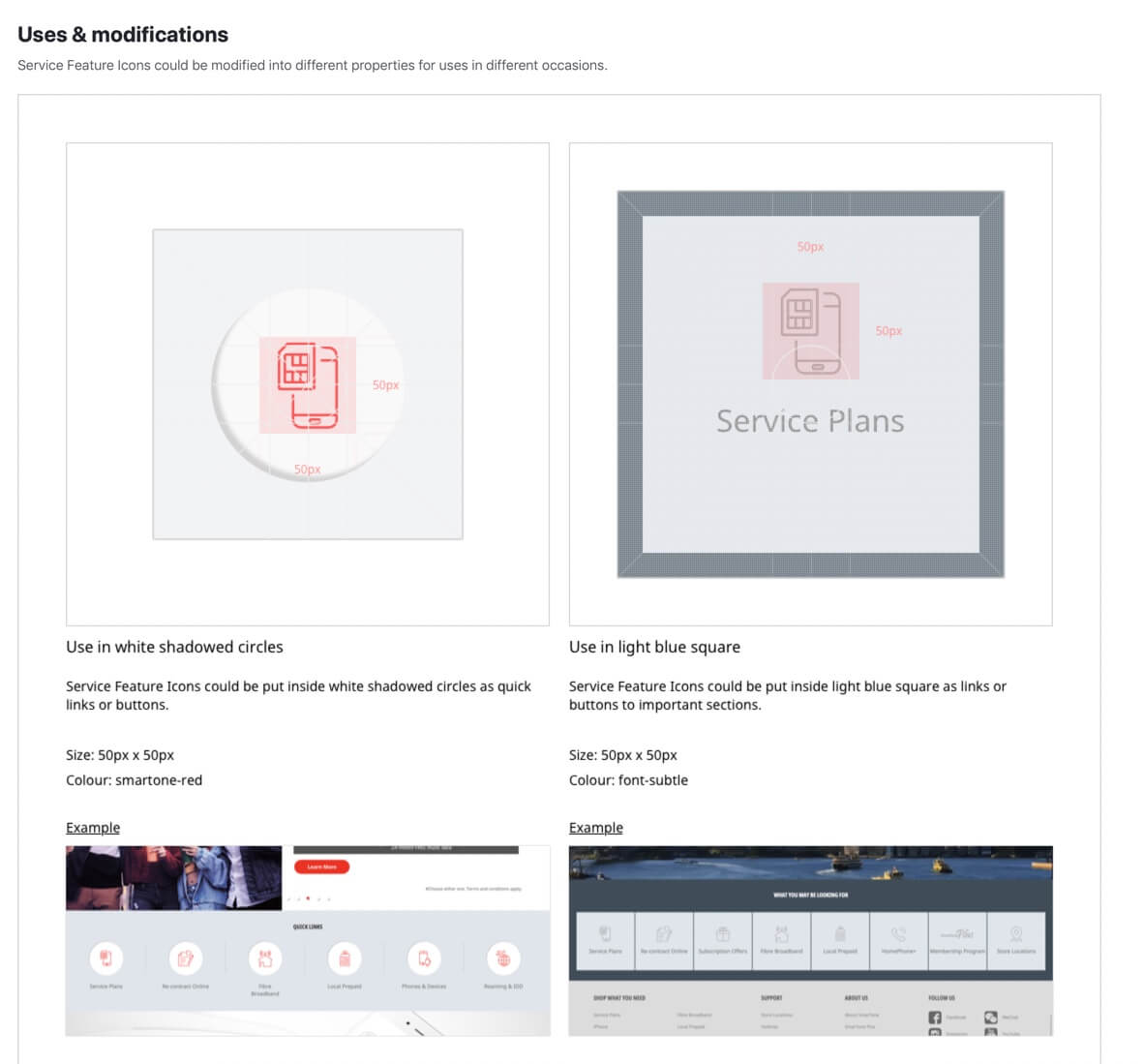This screenshot has width=1144, height=1064.
Task: Click the Local Prepaid circular quick link icon
Action: tap(345, 958)
